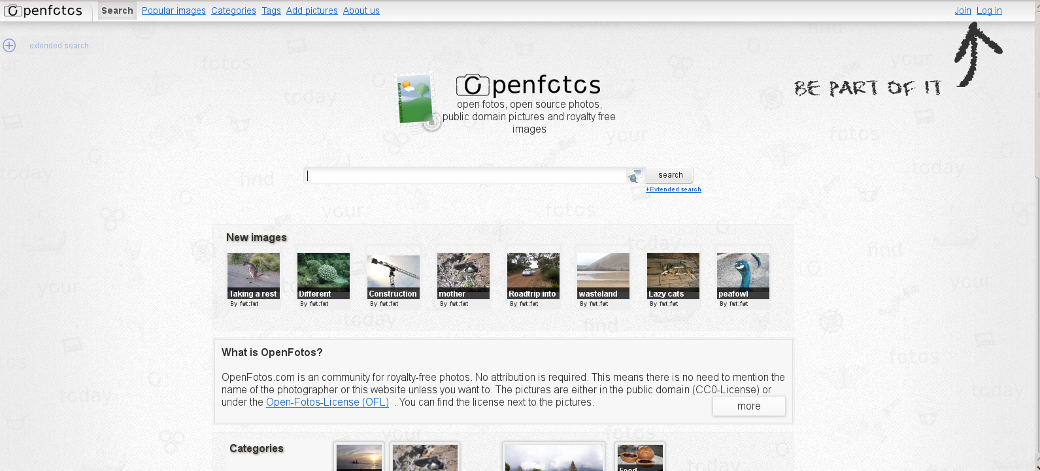Viewport: 1040px width, 471px height.
Task: Expand the extended search link under search button
Action: [673, 189]
